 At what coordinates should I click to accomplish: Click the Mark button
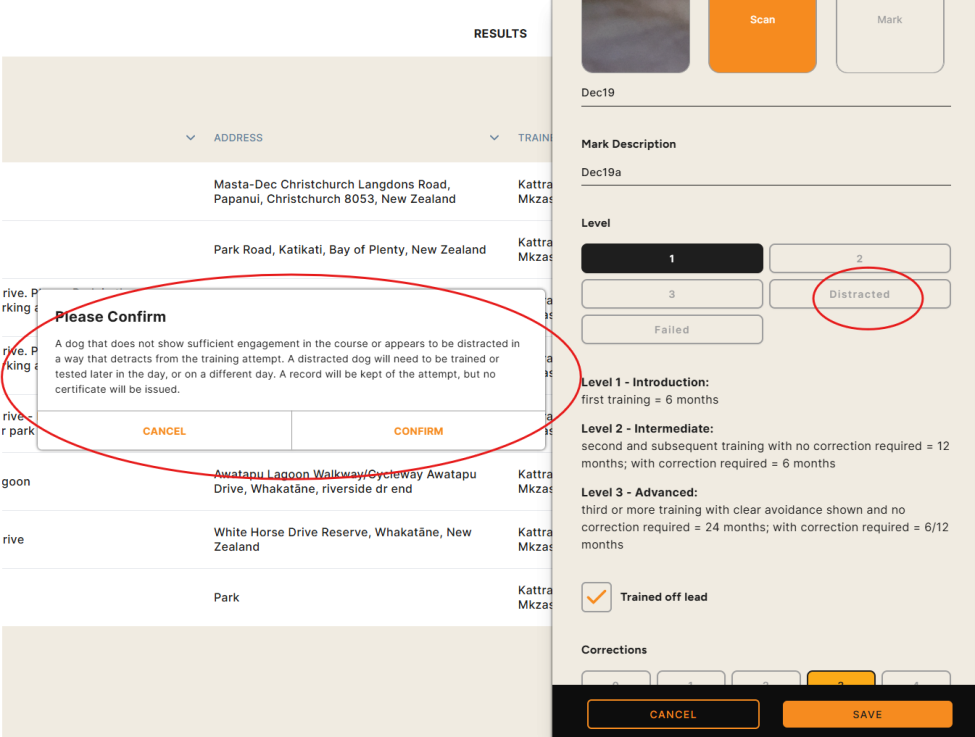[x=890, y=35]
